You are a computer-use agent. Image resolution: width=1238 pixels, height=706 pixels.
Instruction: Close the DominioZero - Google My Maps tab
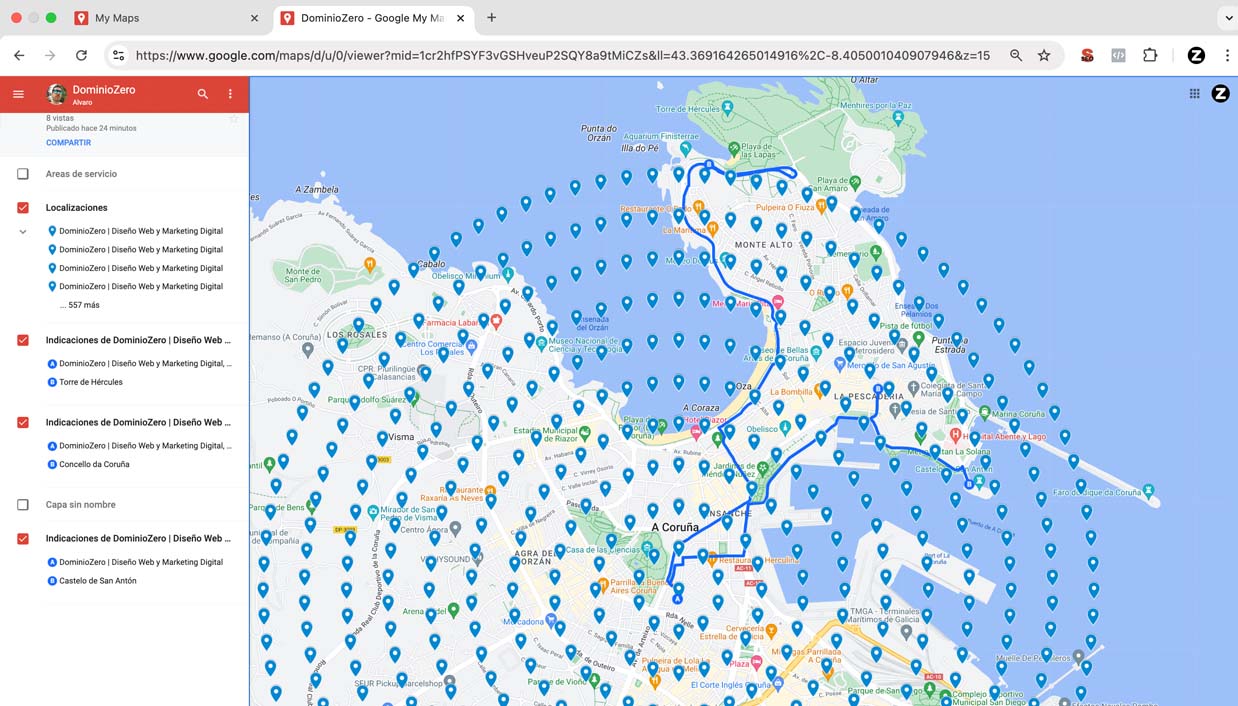click(x=461, y=18)
